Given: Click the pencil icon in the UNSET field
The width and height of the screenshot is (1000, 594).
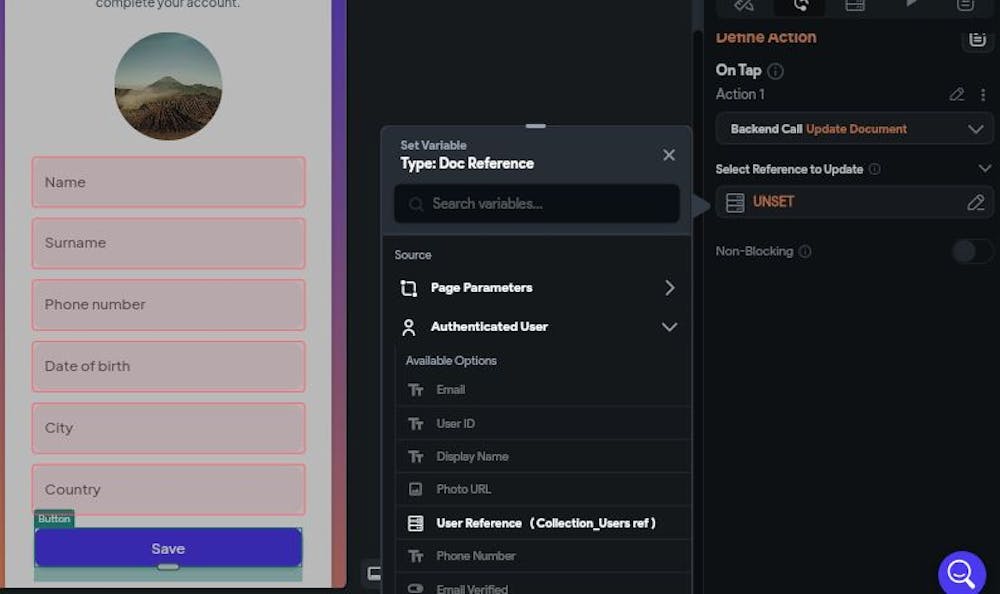Looking at the screenshot, I should click(976, 202).
